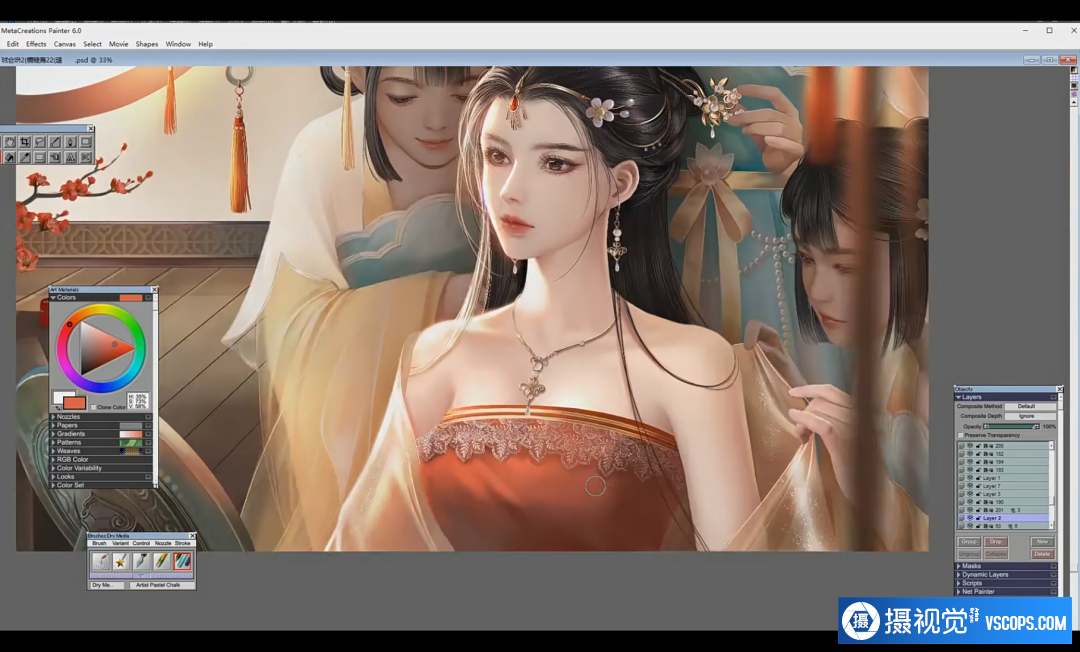The width and height of the screenshot is (1080, 652).
Task: Select the chalk Dry Media brush icon
Action: (x=181, y=562)
